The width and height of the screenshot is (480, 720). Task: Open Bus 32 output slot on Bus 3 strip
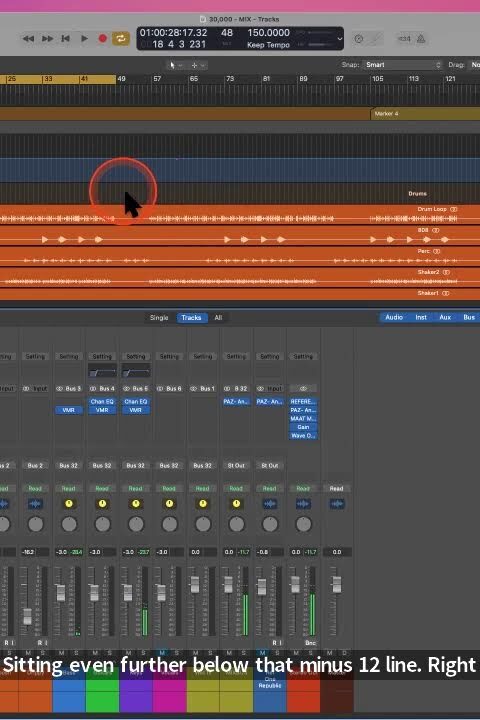click(68, 466)
